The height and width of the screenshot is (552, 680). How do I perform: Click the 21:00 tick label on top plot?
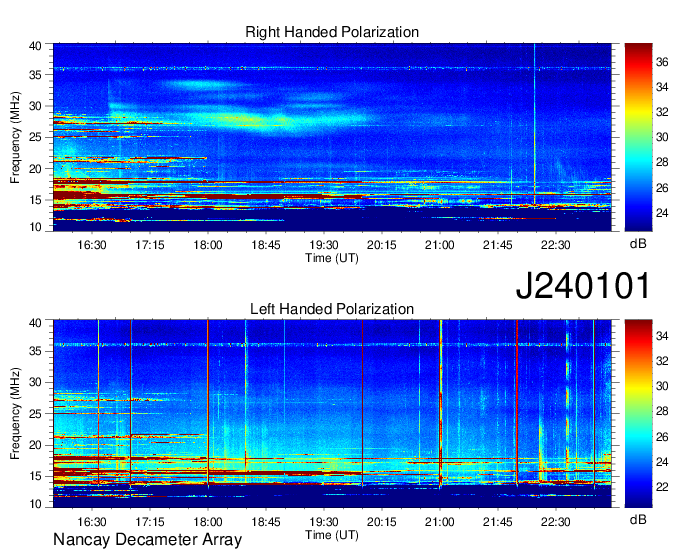pos(440,245)
